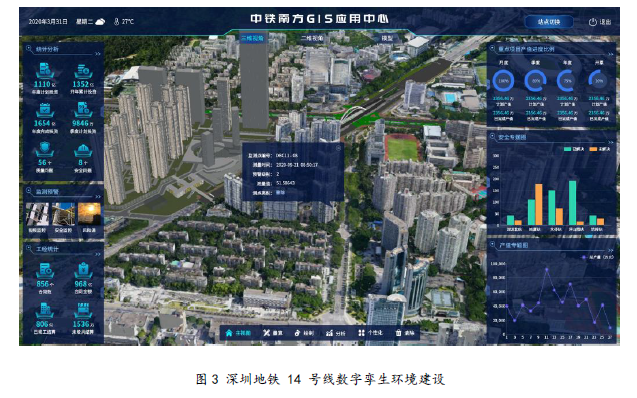Expand the 统计分析 panel double-arrow
Image resolution: width=637 pixels, height=398 pixels.
[x=98, y=54]
